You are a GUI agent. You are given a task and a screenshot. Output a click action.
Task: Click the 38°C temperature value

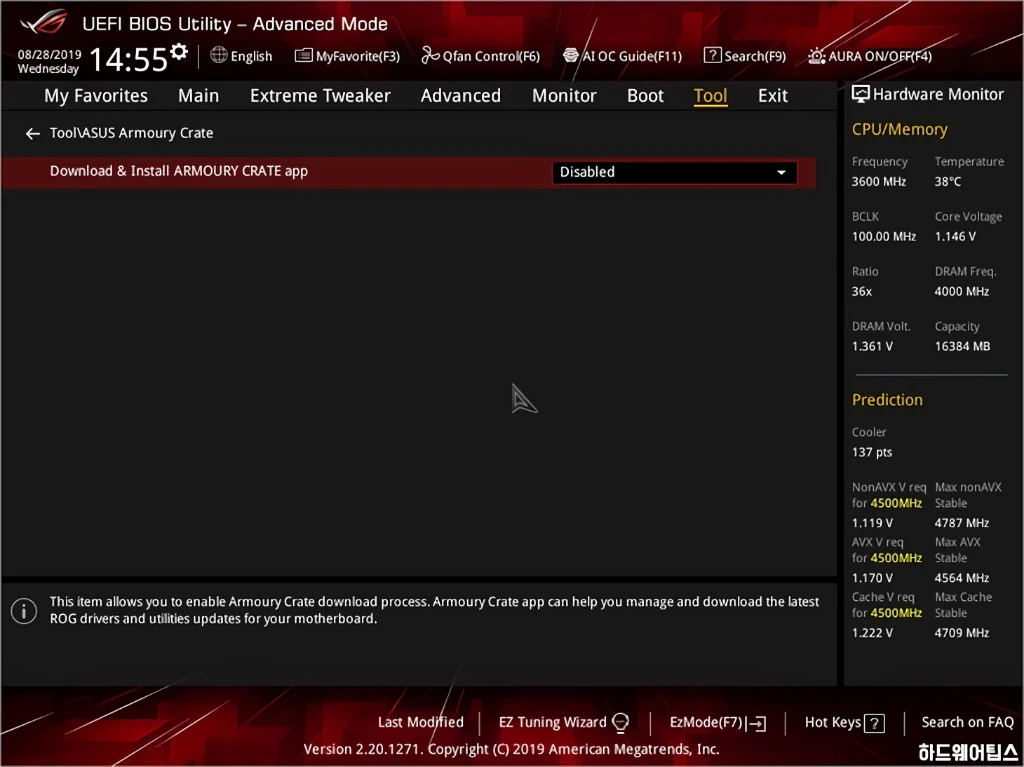[x=948, y=182]
